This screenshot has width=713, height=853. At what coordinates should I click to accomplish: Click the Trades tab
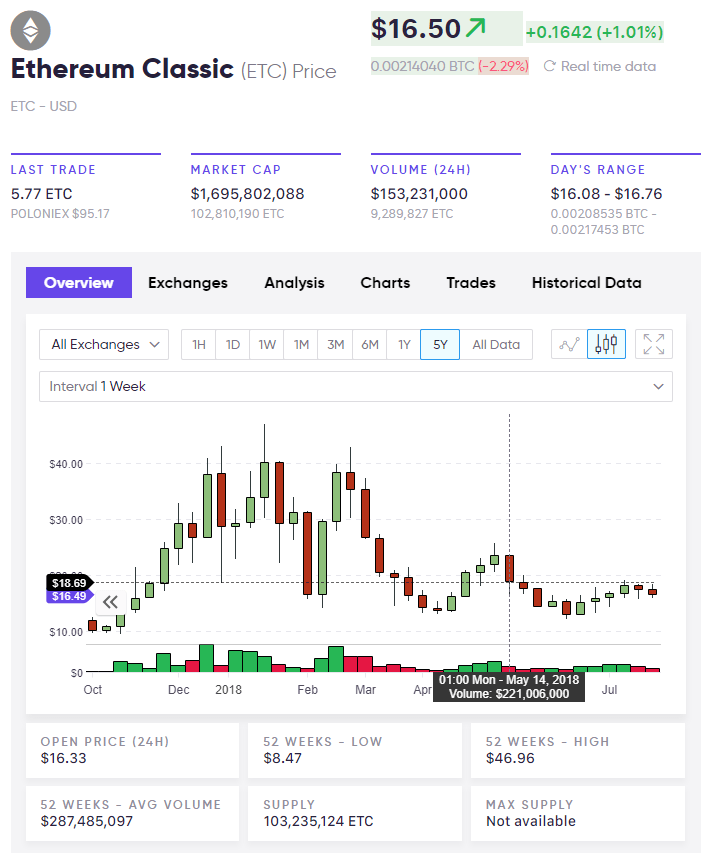[471, 283]
